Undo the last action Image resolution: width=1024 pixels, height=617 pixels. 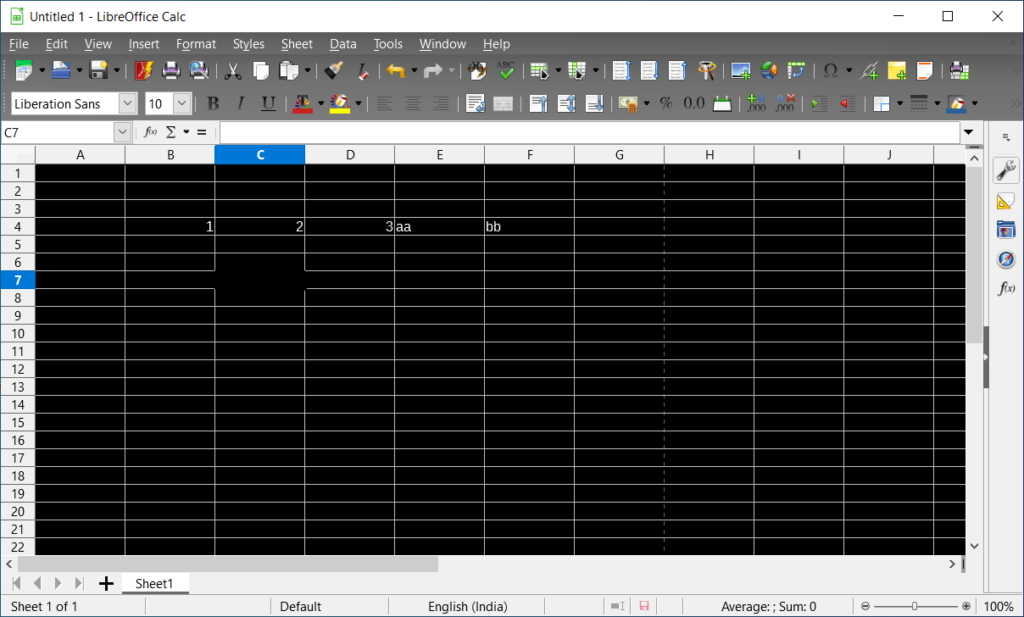coord(396,71)
